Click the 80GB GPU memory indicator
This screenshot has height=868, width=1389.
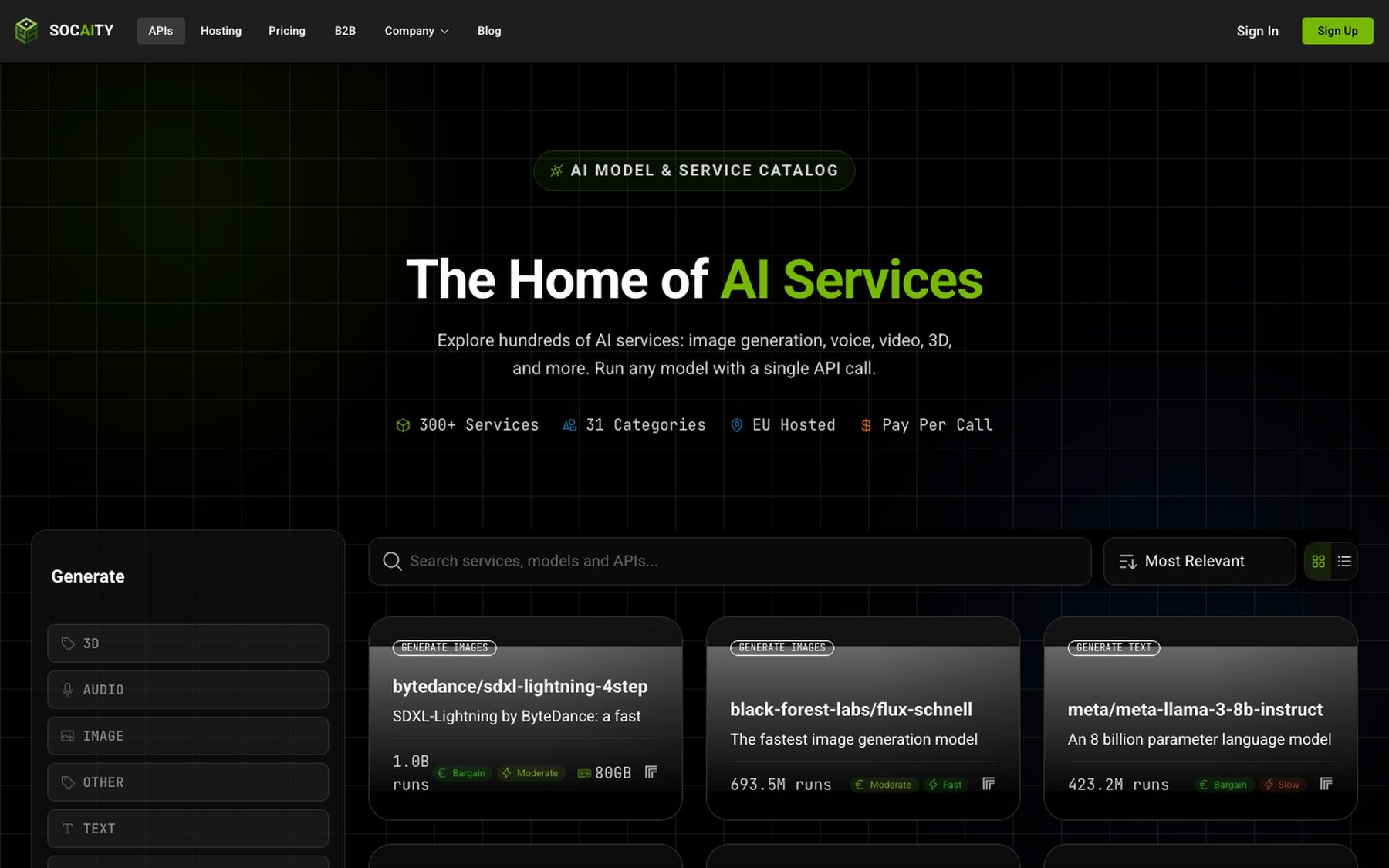[x=604, y=773]
